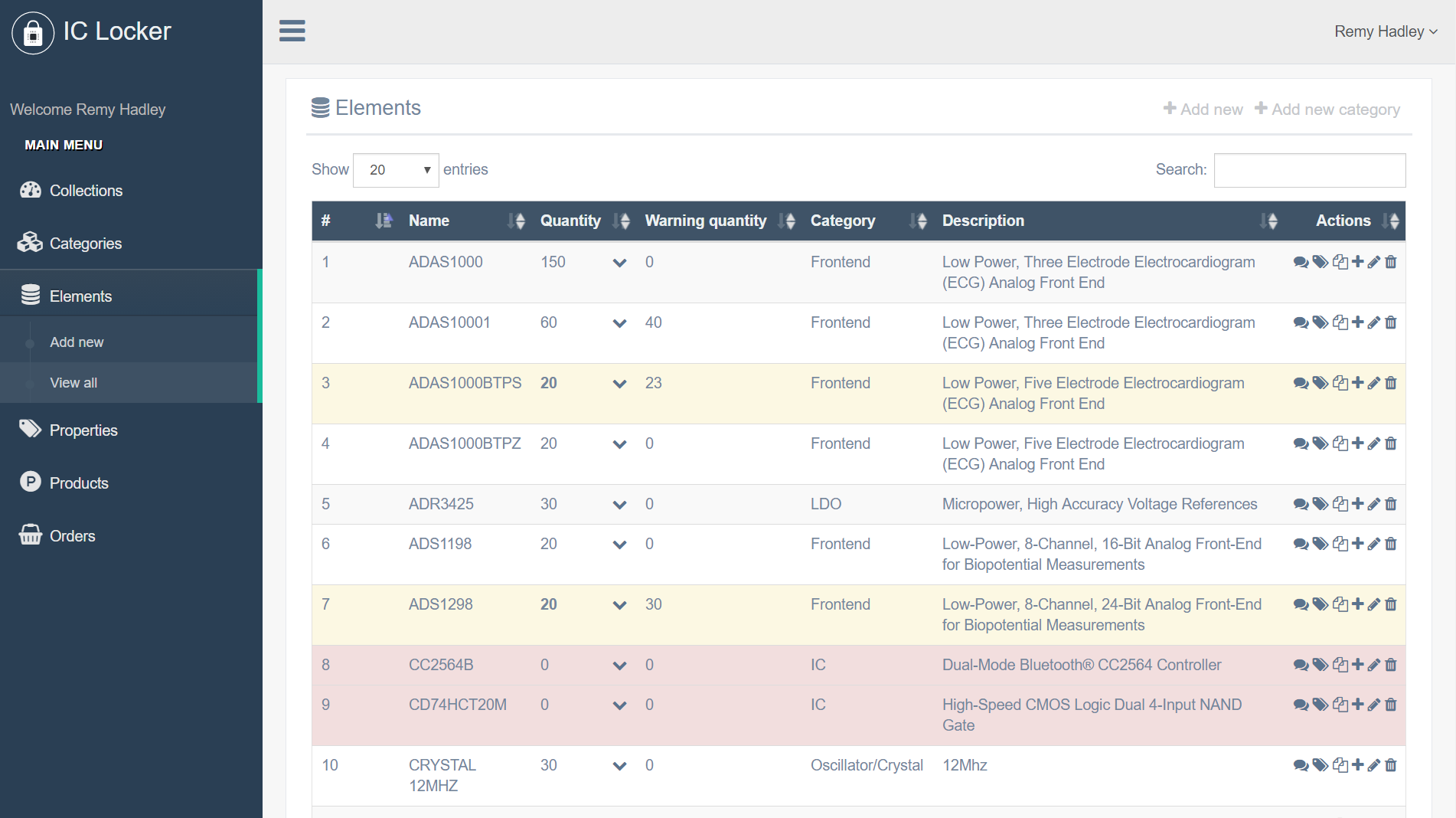
Task: Add stock to ADAS10001 using the plus icon
Action: (x=1358, y=322)
